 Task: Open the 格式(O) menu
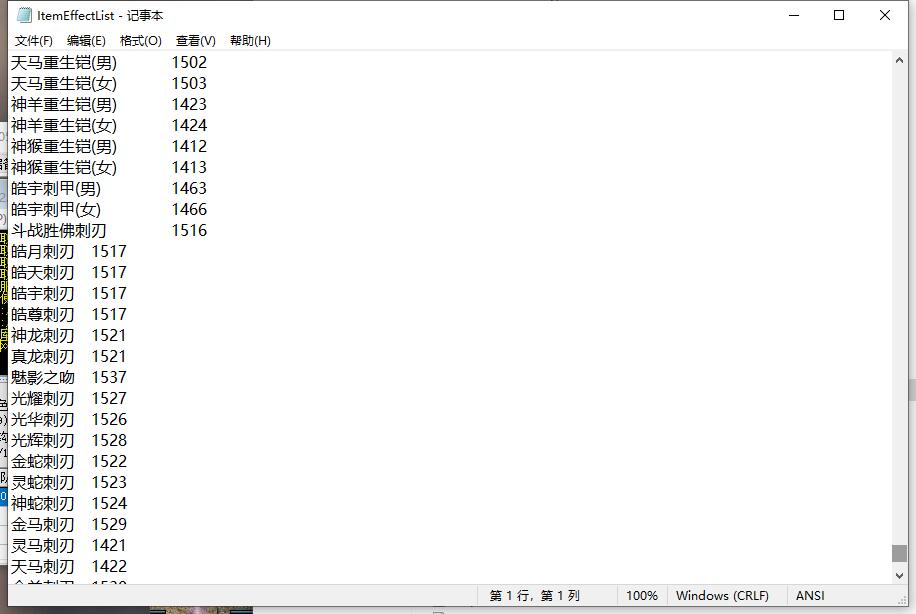click(x=140, y=41)
